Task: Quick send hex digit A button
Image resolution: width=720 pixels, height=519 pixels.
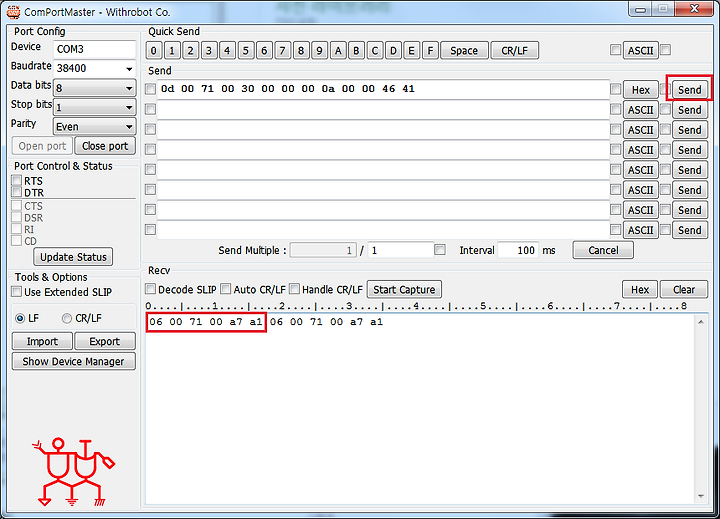Action: [338, 51]
